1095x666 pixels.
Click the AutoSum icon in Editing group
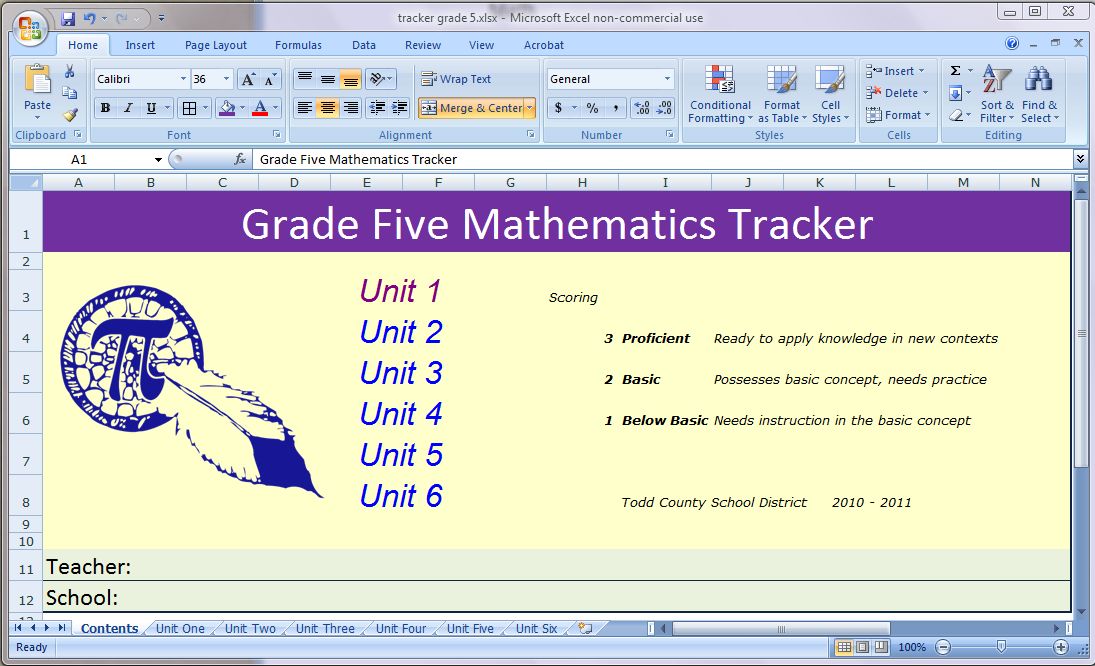[x=955, y=70]
